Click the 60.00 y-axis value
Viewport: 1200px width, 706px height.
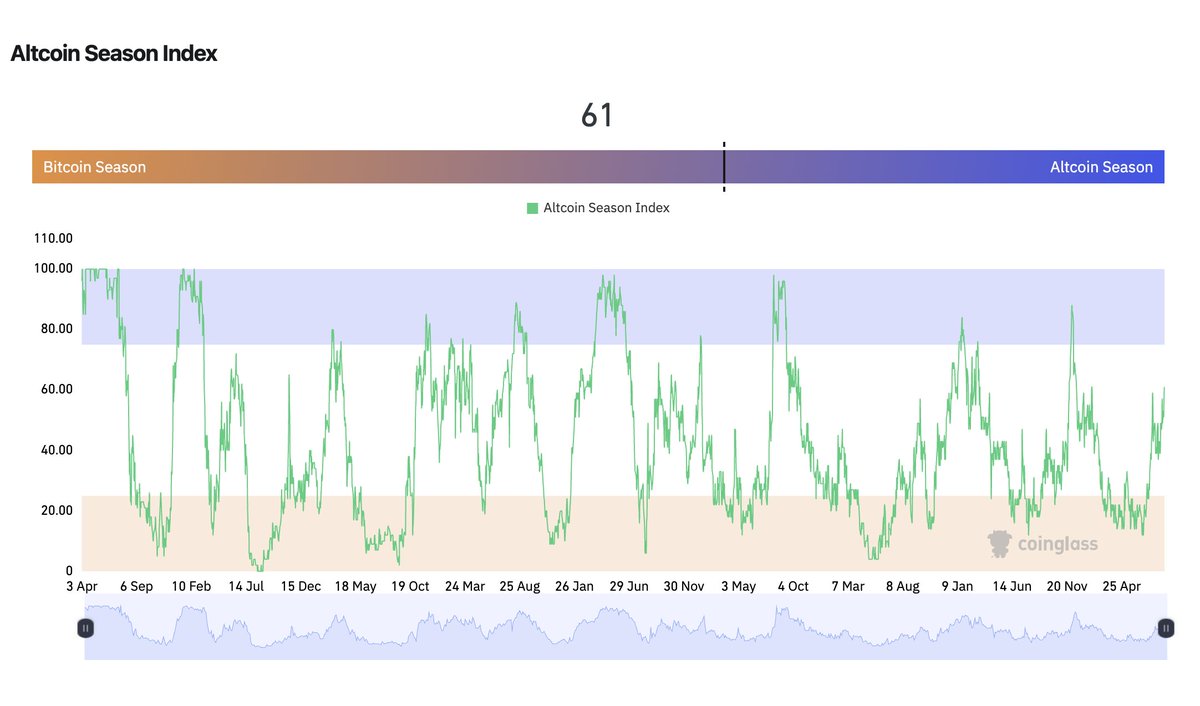55,389
